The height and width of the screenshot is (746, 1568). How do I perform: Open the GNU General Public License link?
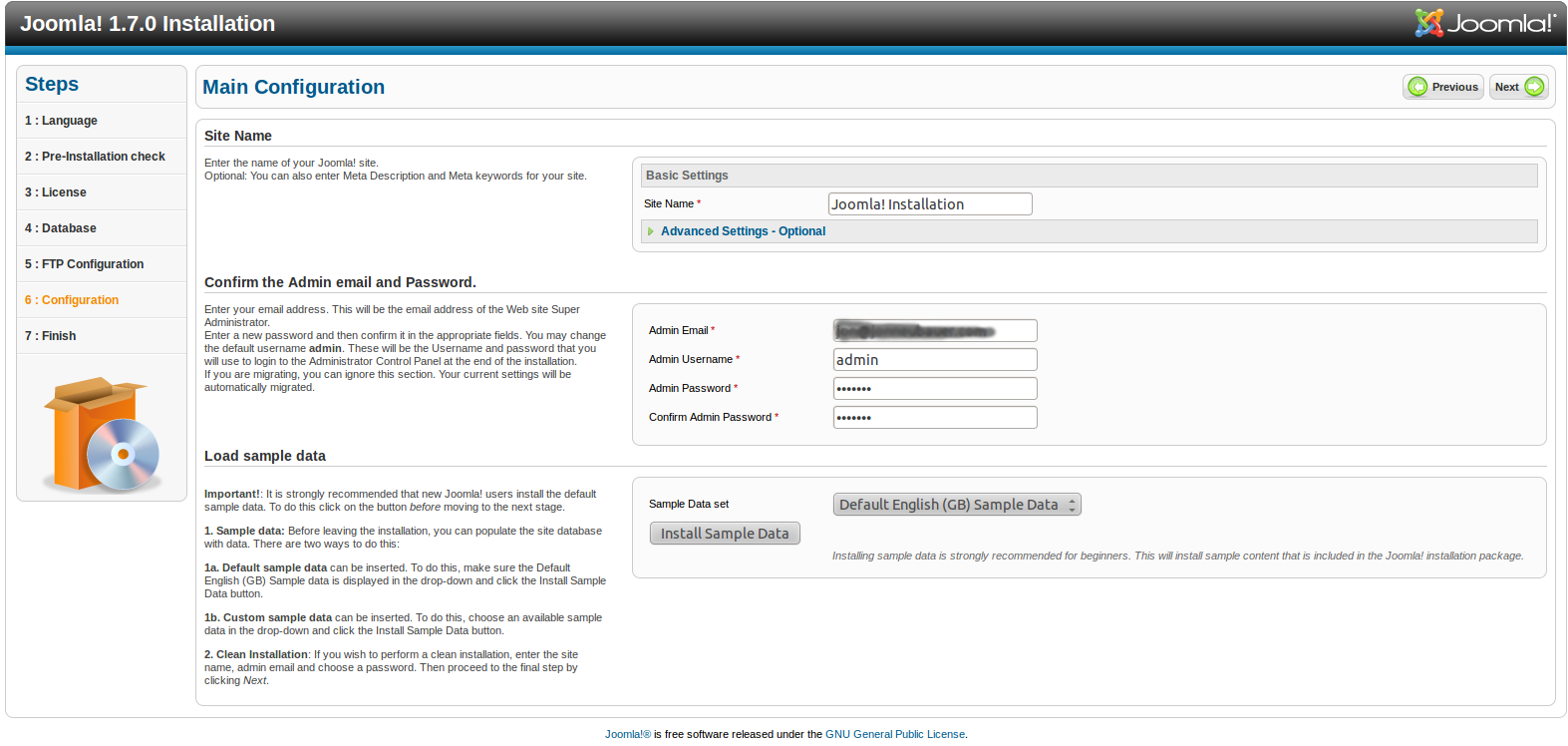click(x=895, y=734)
